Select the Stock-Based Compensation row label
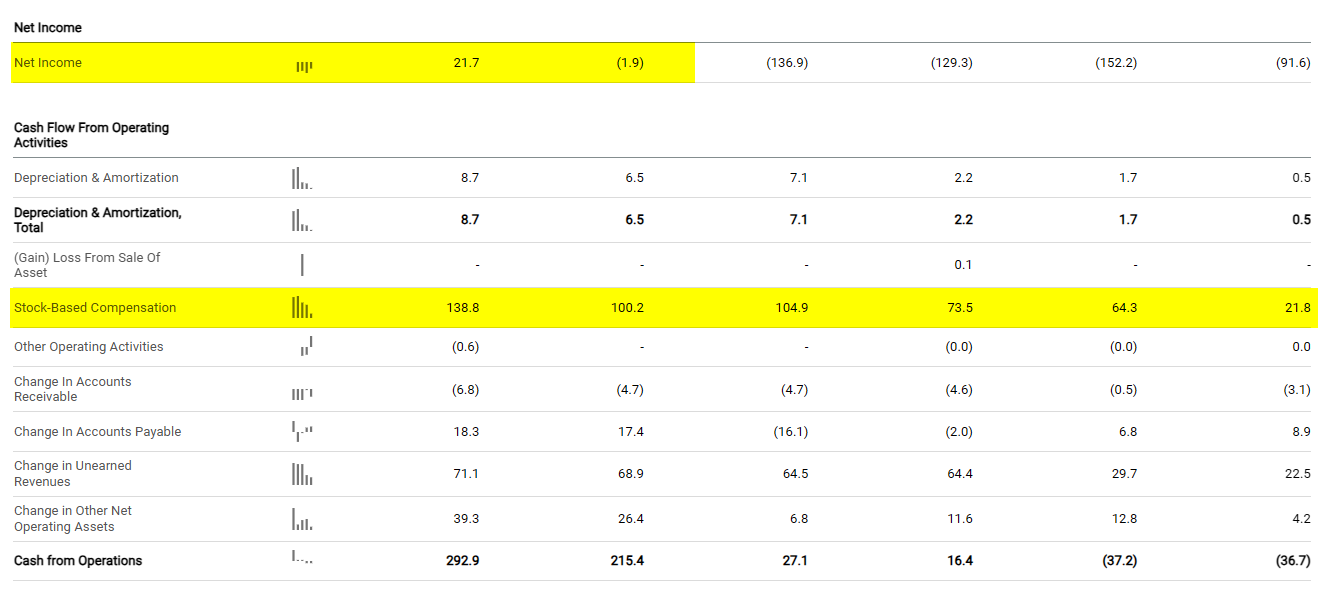The width and height of the screenshot is (1328, 597). (95, 308)
